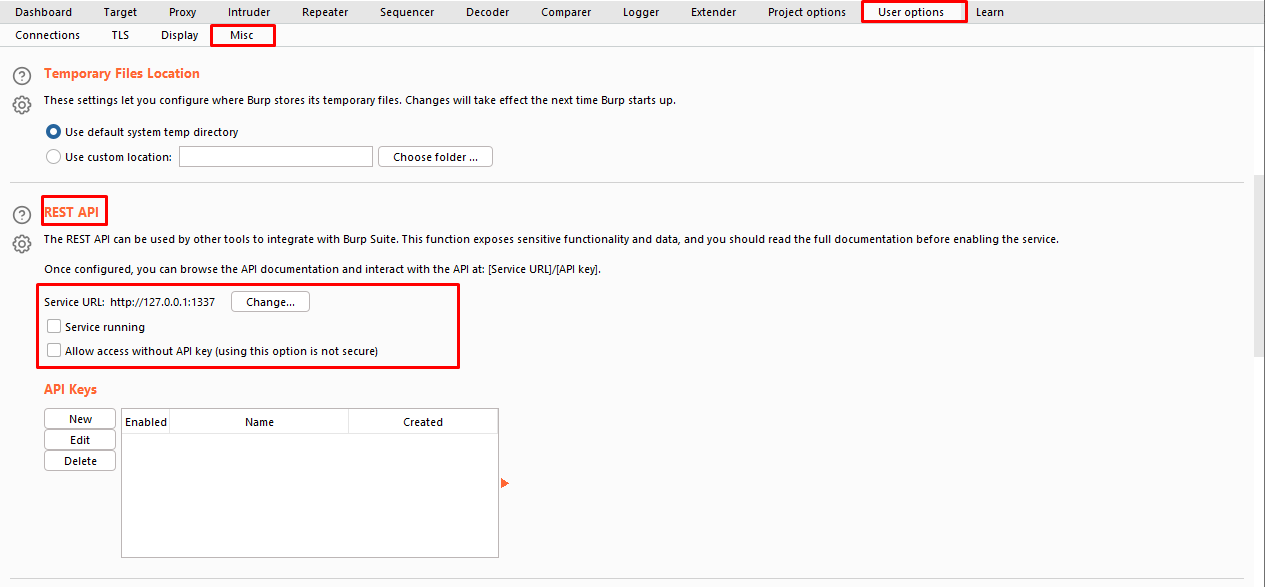Click the Enabled column header

point(146,422)
